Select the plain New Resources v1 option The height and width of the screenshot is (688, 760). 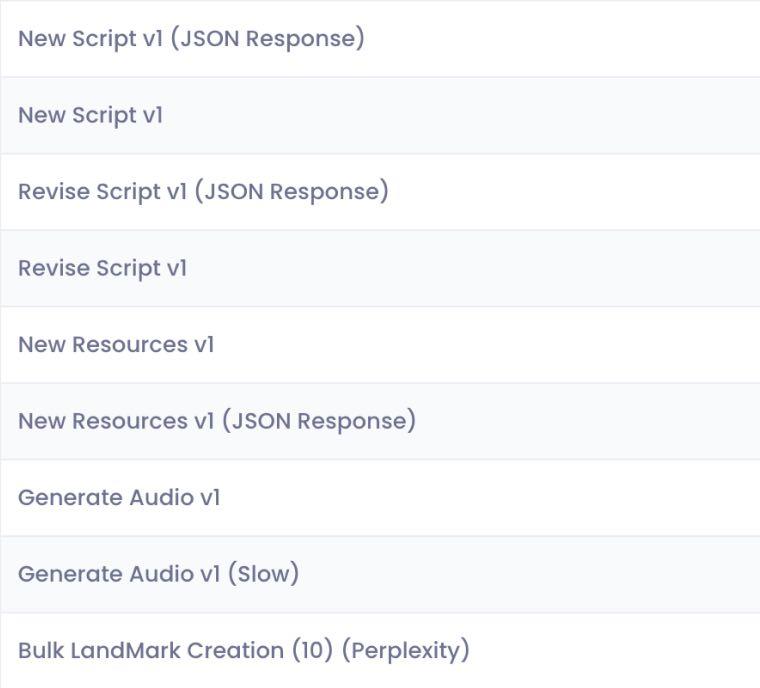click(x=116, y=344)
